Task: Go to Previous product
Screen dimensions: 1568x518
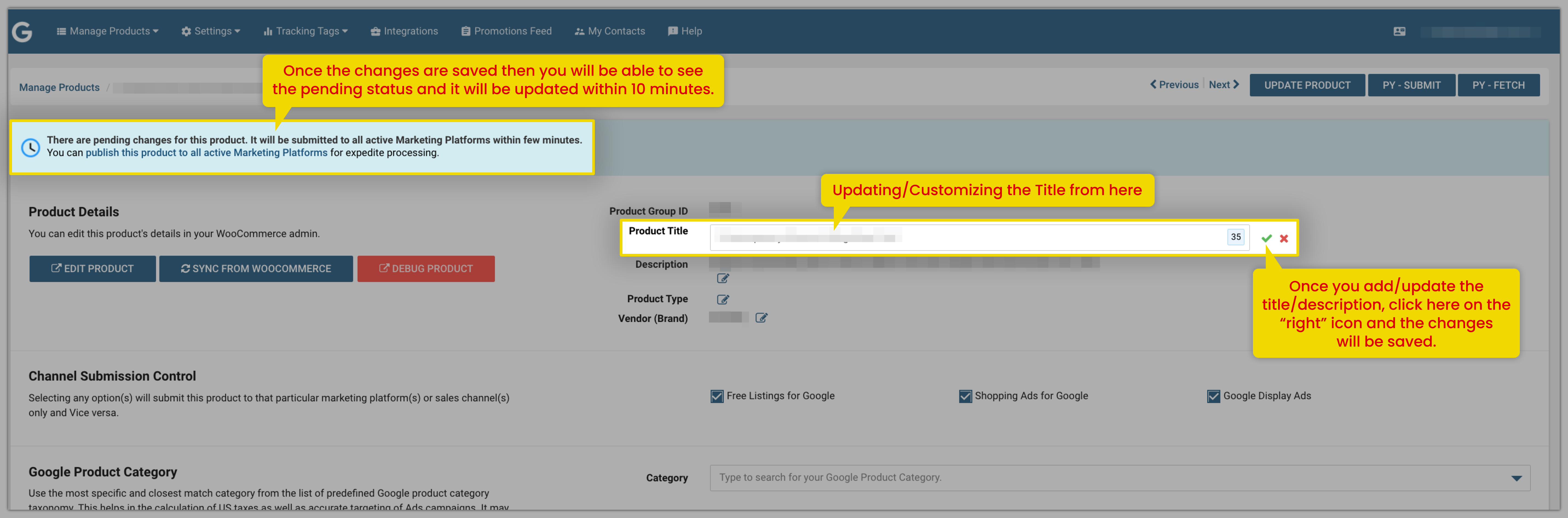Action: click(1174, 85)
